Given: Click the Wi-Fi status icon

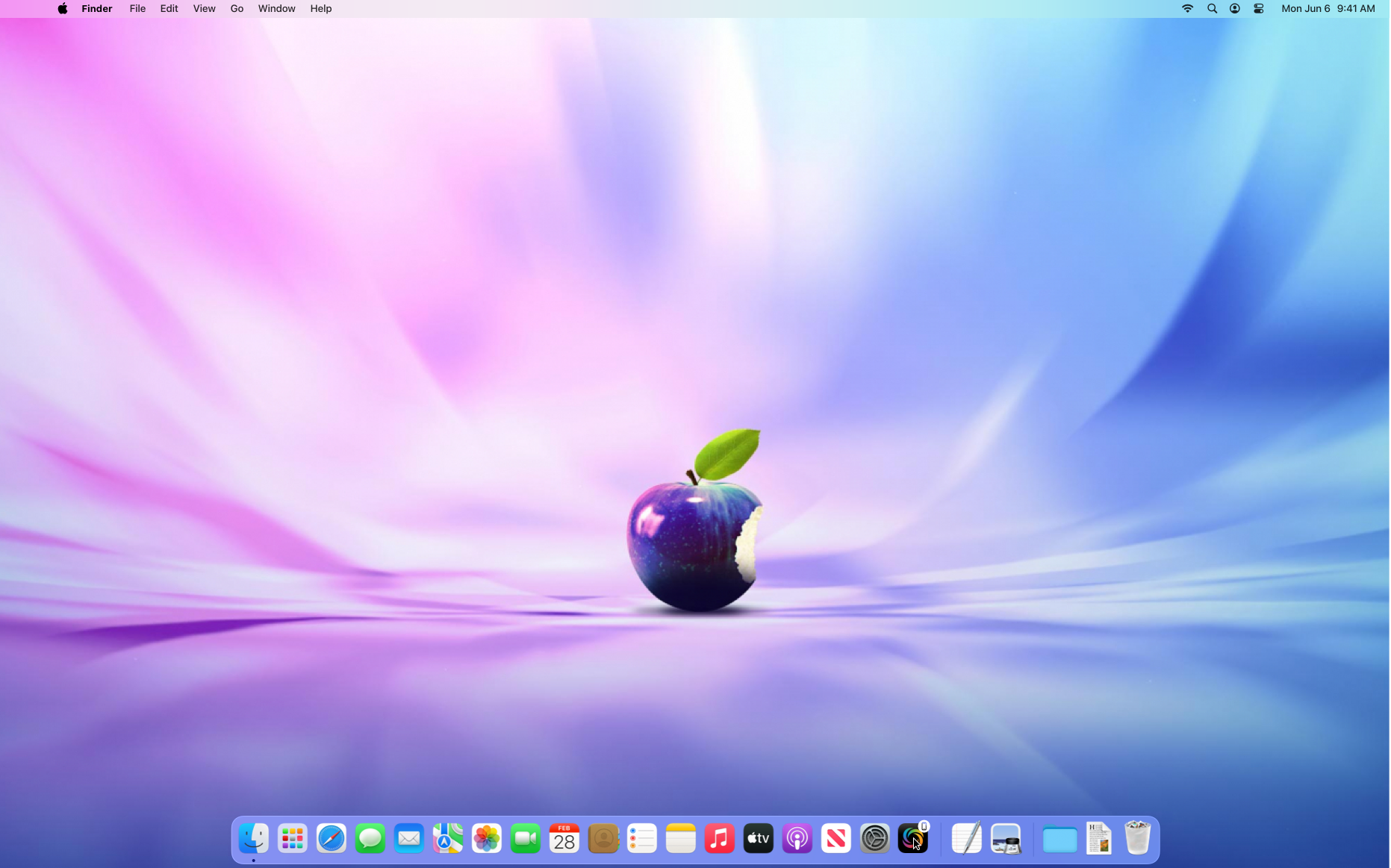Looking at the screenshot, I should click(x=1187, y=9).
